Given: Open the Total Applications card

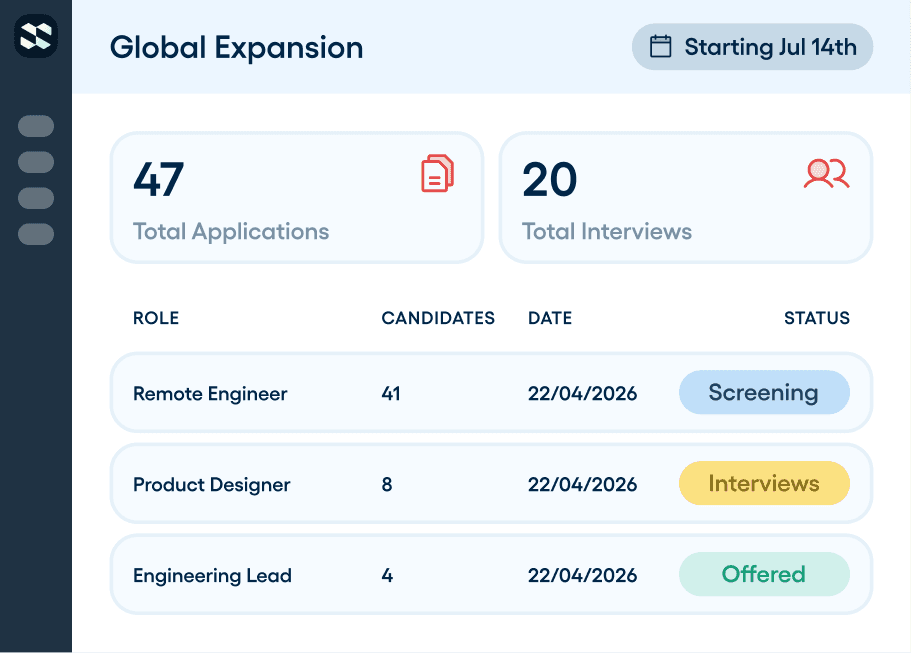Looking at the screenshot, I should point(297,198).
